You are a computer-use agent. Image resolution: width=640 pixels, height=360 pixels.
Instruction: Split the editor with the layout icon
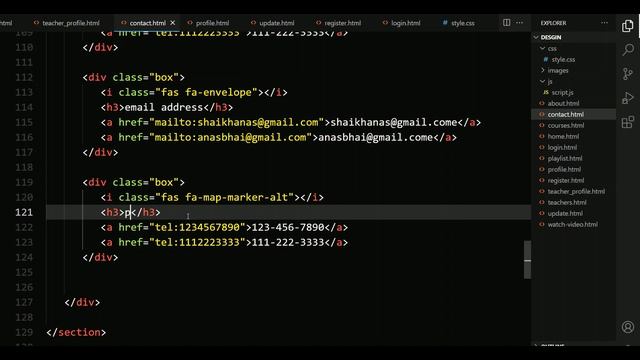click(507, 23)
